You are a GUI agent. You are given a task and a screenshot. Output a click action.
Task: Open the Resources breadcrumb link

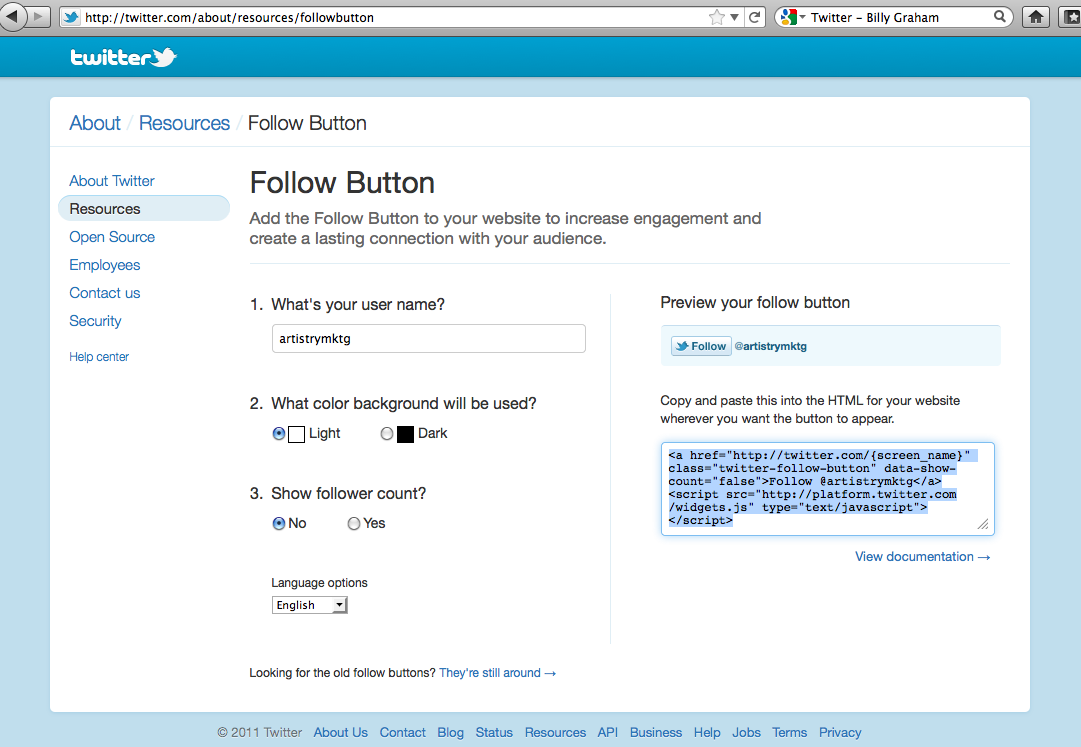point(184,123)
